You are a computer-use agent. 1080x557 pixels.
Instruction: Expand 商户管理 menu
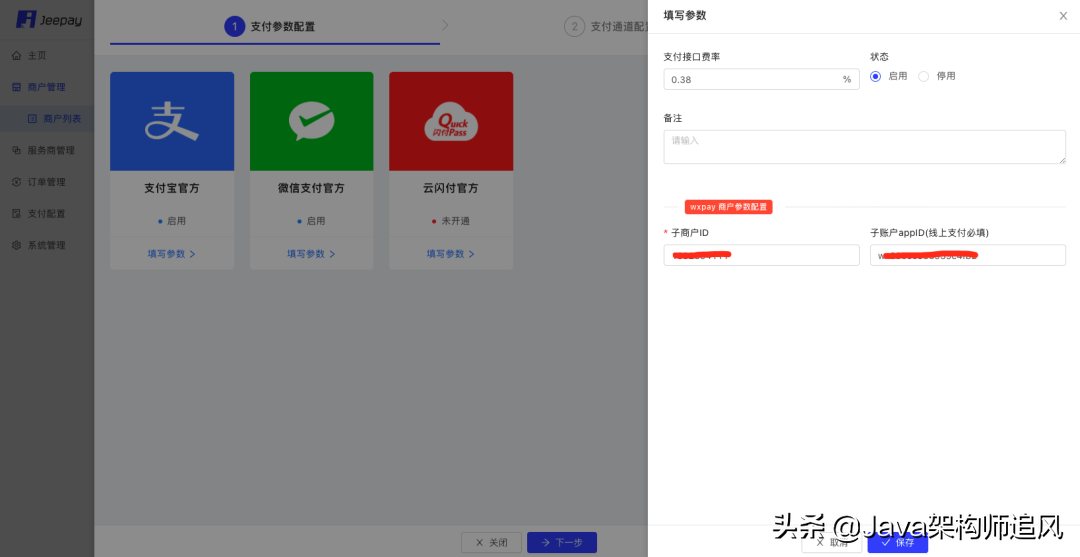pyautogui.click(x=47, y=87)
